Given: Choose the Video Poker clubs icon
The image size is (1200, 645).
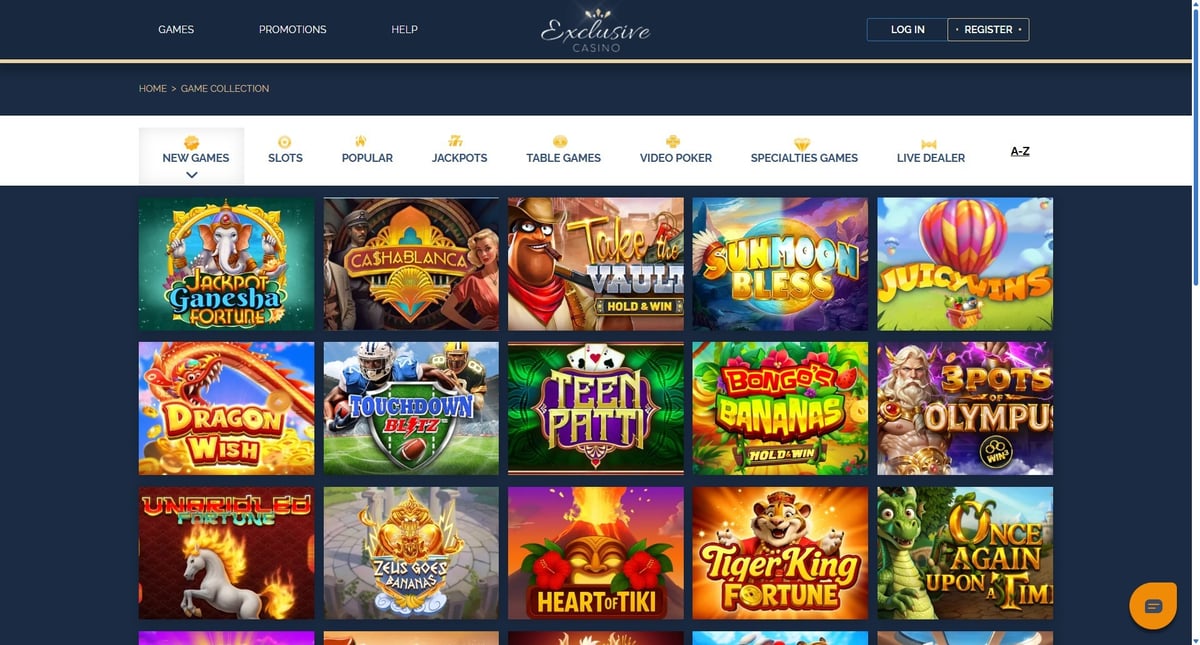Looking at the screenshot, I should [673, 142].
